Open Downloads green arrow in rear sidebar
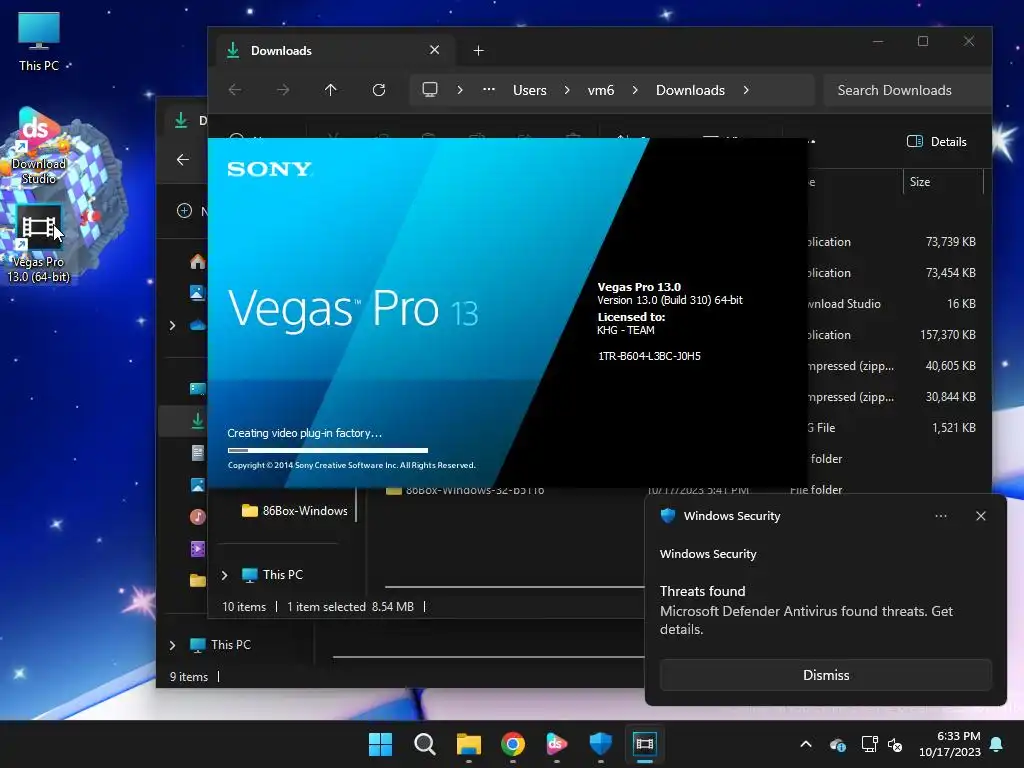 pyautogui.click(x=197, y=421)
